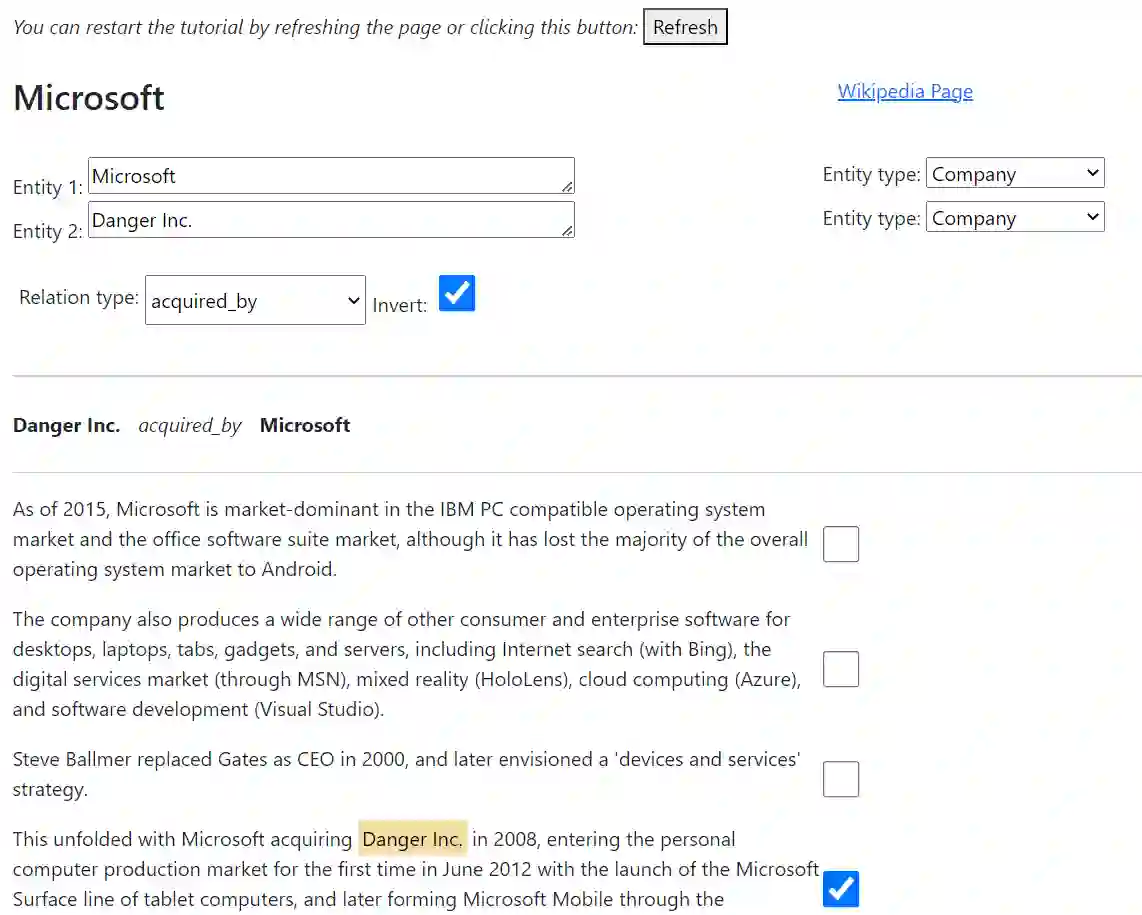This screenshot has width=1142, height=915.
Task: Untick the checkbox for the Danger Inc. acquisition sentence
Action: coord(841,889)
